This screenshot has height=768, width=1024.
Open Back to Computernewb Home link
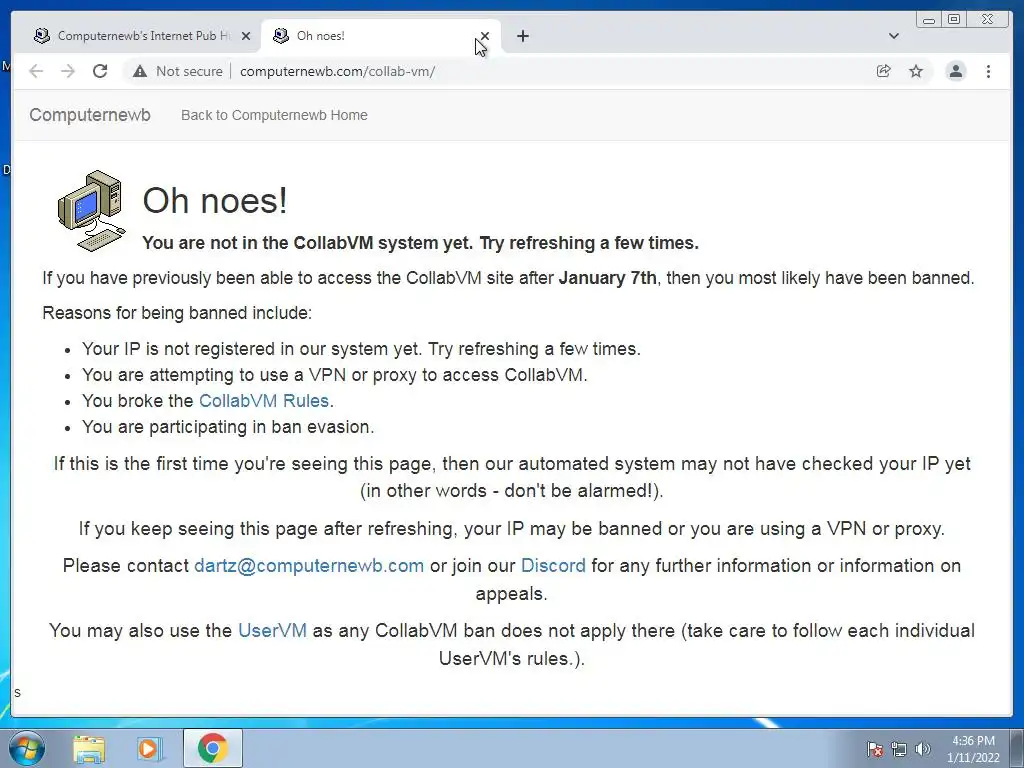(x=274, y=115)
